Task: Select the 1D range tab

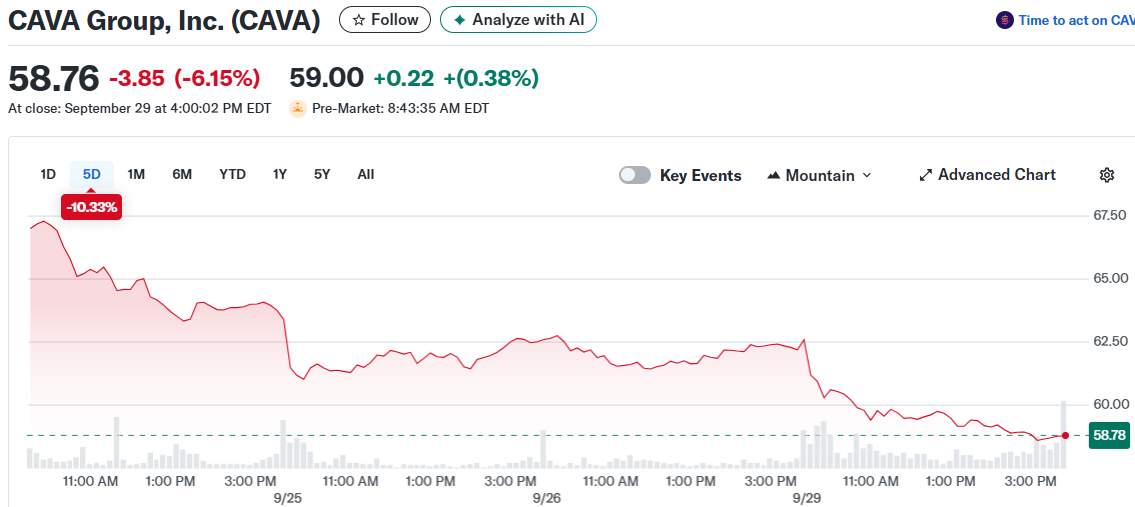Action: (48, 175)
